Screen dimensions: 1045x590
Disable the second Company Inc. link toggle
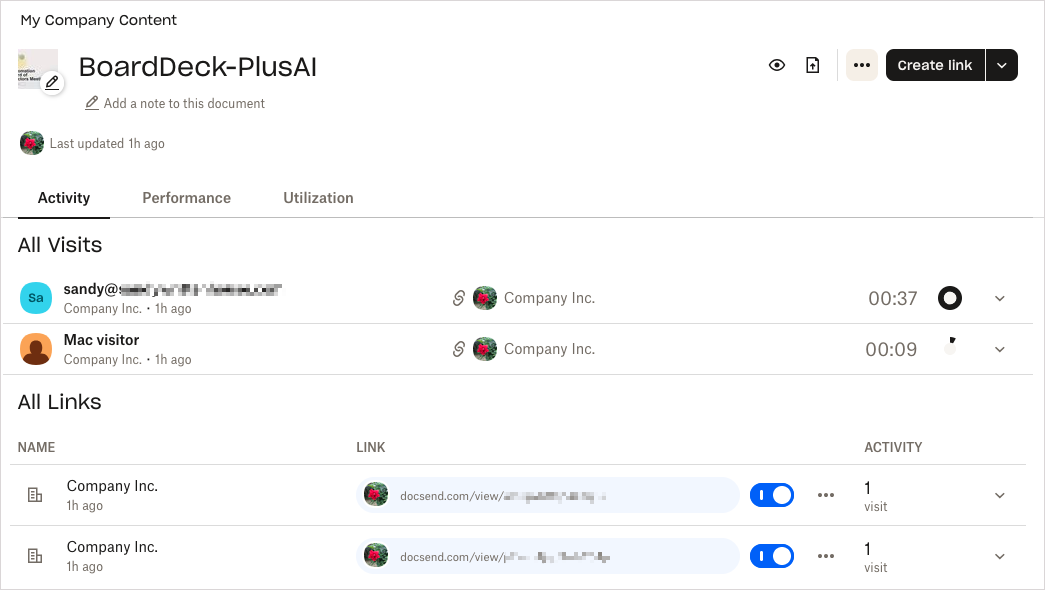click(772, 556)
